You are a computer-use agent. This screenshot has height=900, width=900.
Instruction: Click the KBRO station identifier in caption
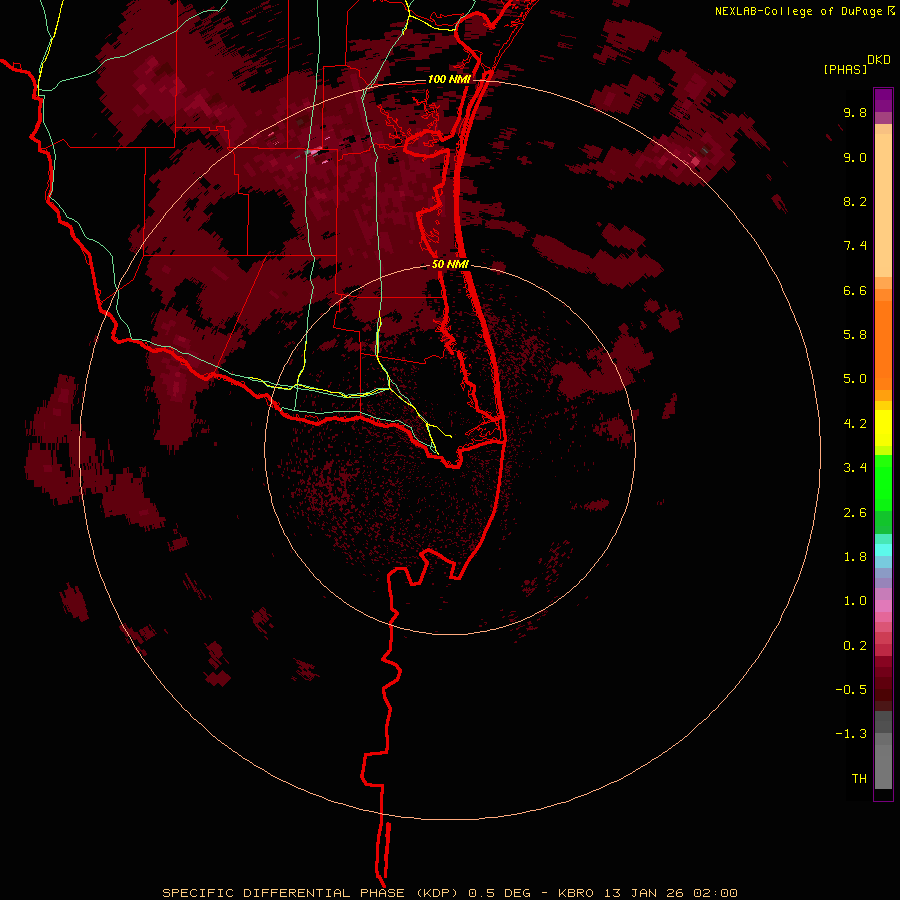pos(574,893)
